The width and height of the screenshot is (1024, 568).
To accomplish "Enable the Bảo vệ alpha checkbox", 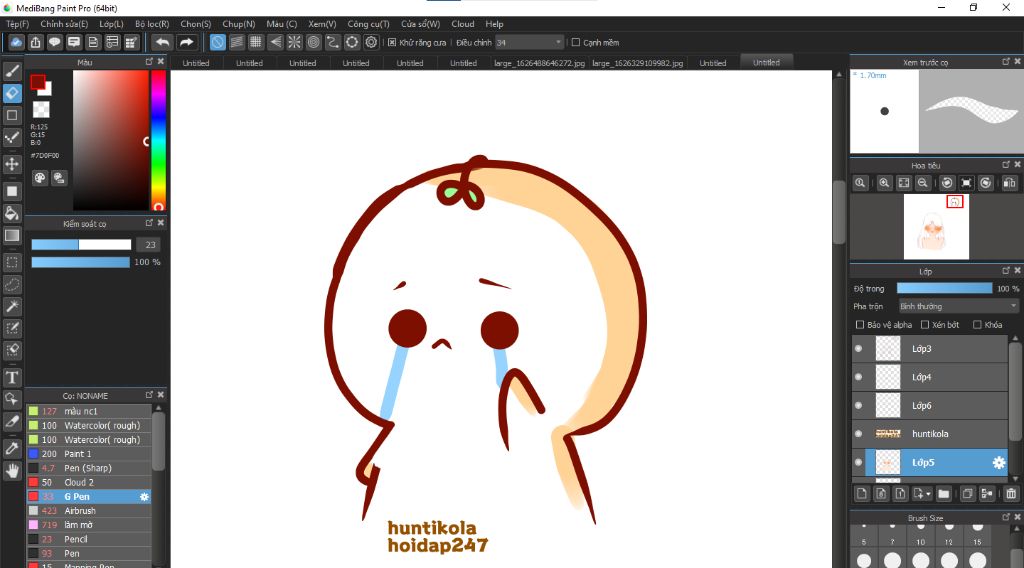I will tap(860, 324).
